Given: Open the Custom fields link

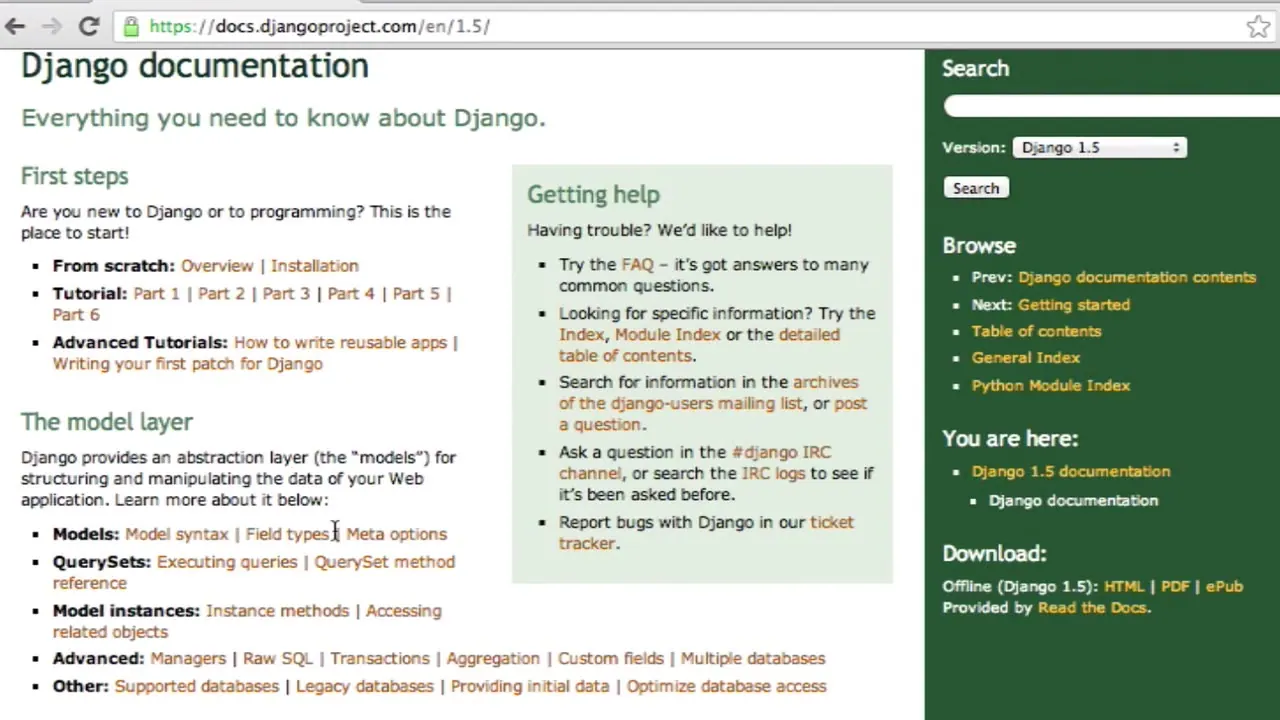Looking at the screenshot, I should coord(611,659).
